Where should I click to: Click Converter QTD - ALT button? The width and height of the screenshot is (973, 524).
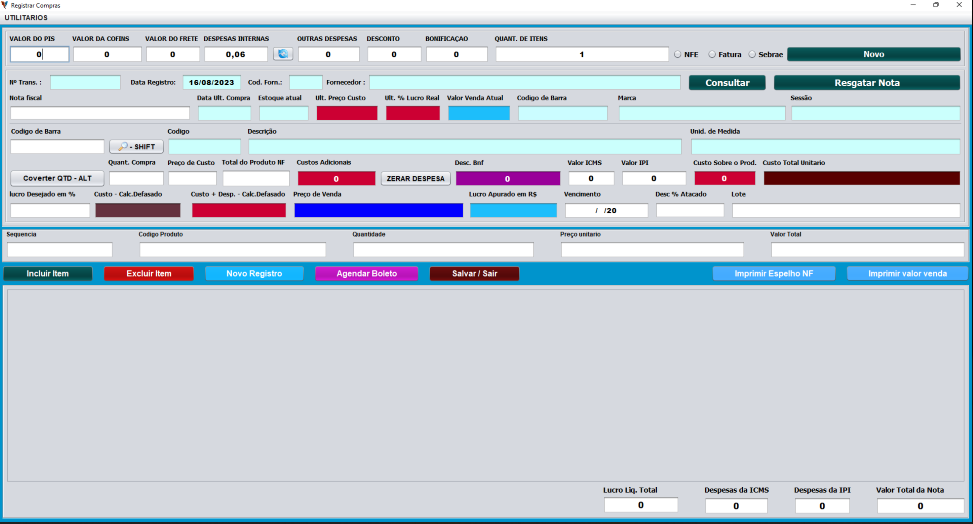point(57,178)
